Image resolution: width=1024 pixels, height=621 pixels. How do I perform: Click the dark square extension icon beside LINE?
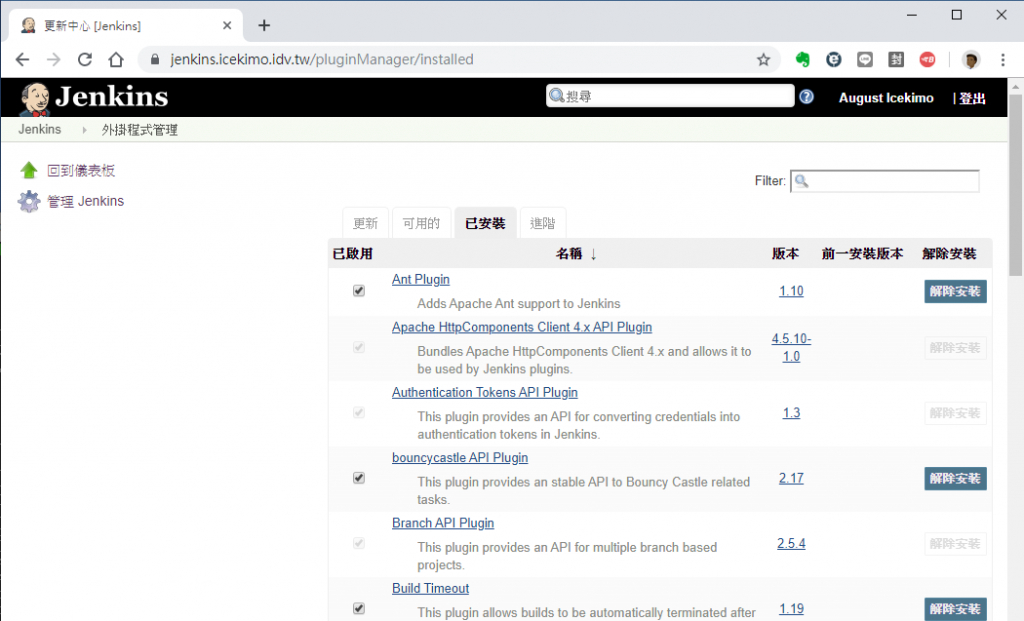(896, 59)
